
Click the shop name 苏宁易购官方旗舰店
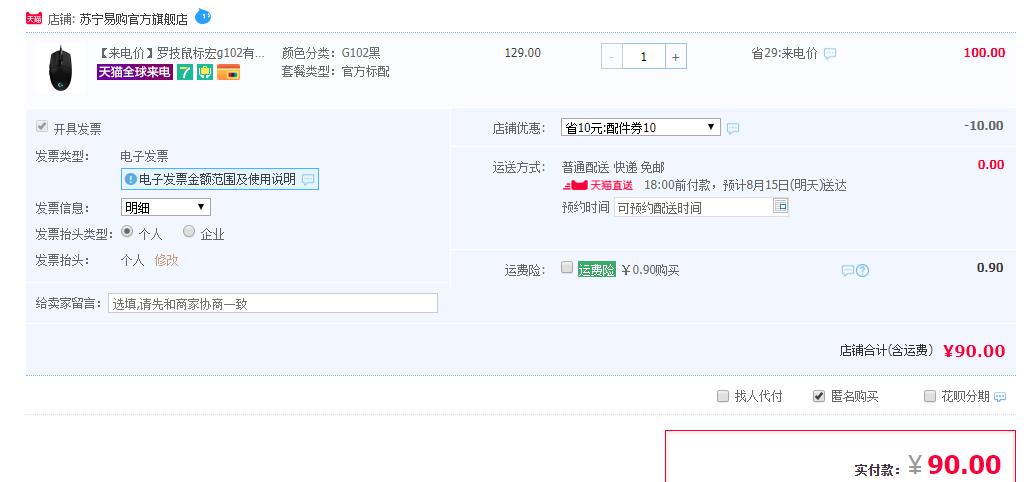coord(133,19)
